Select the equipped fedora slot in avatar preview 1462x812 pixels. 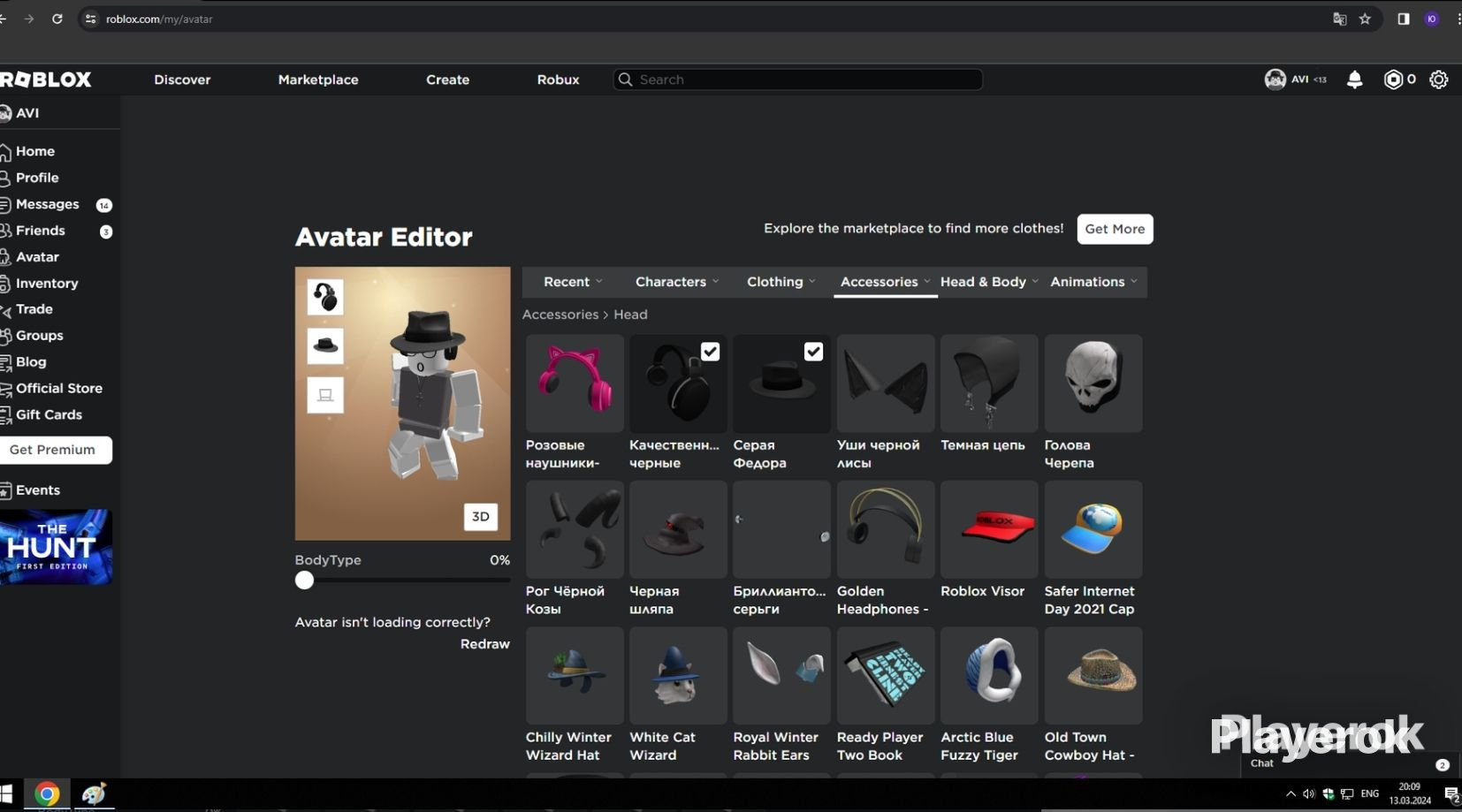(x=325, y=345)
